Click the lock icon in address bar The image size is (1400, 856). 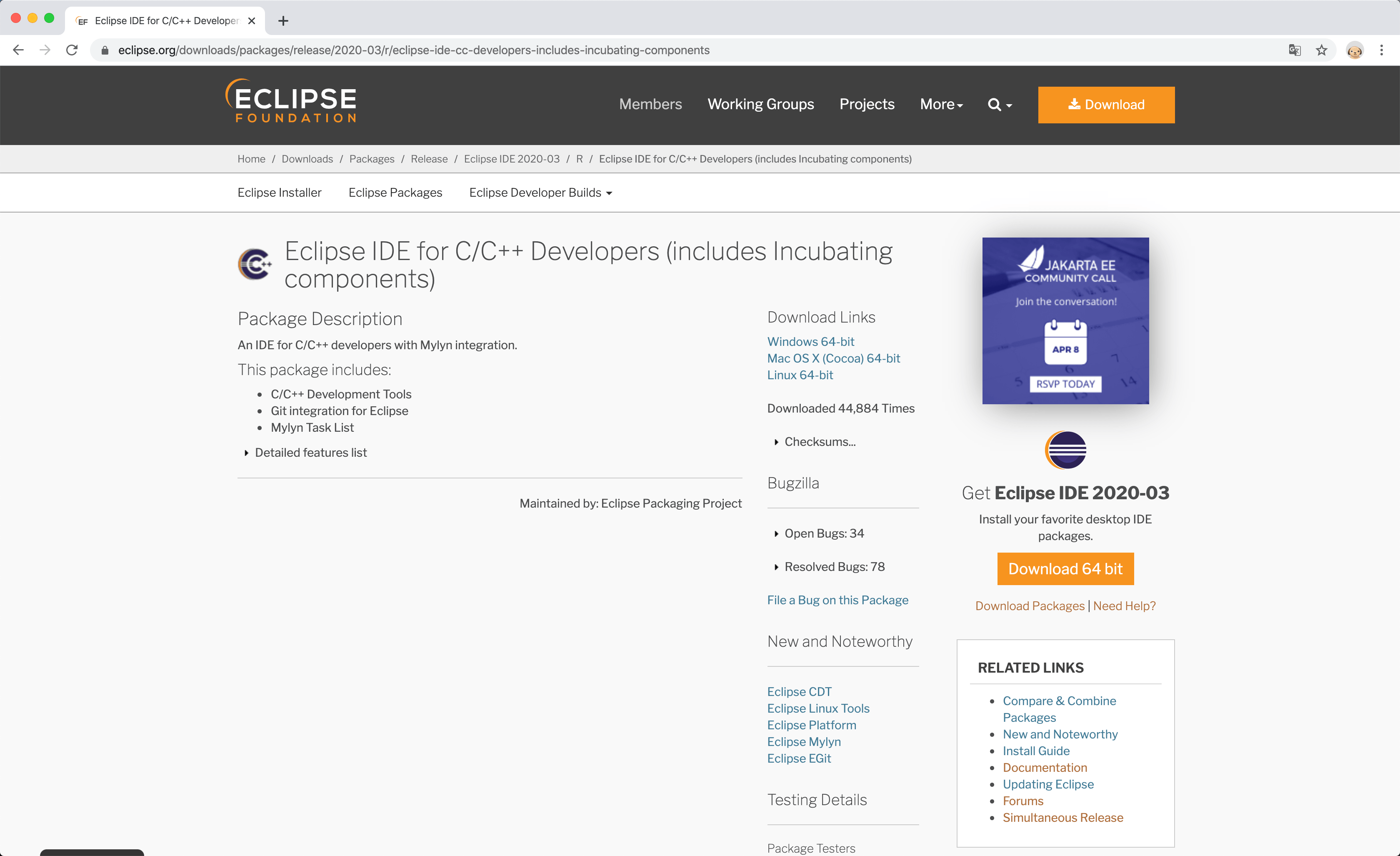(x=105, y=50)
